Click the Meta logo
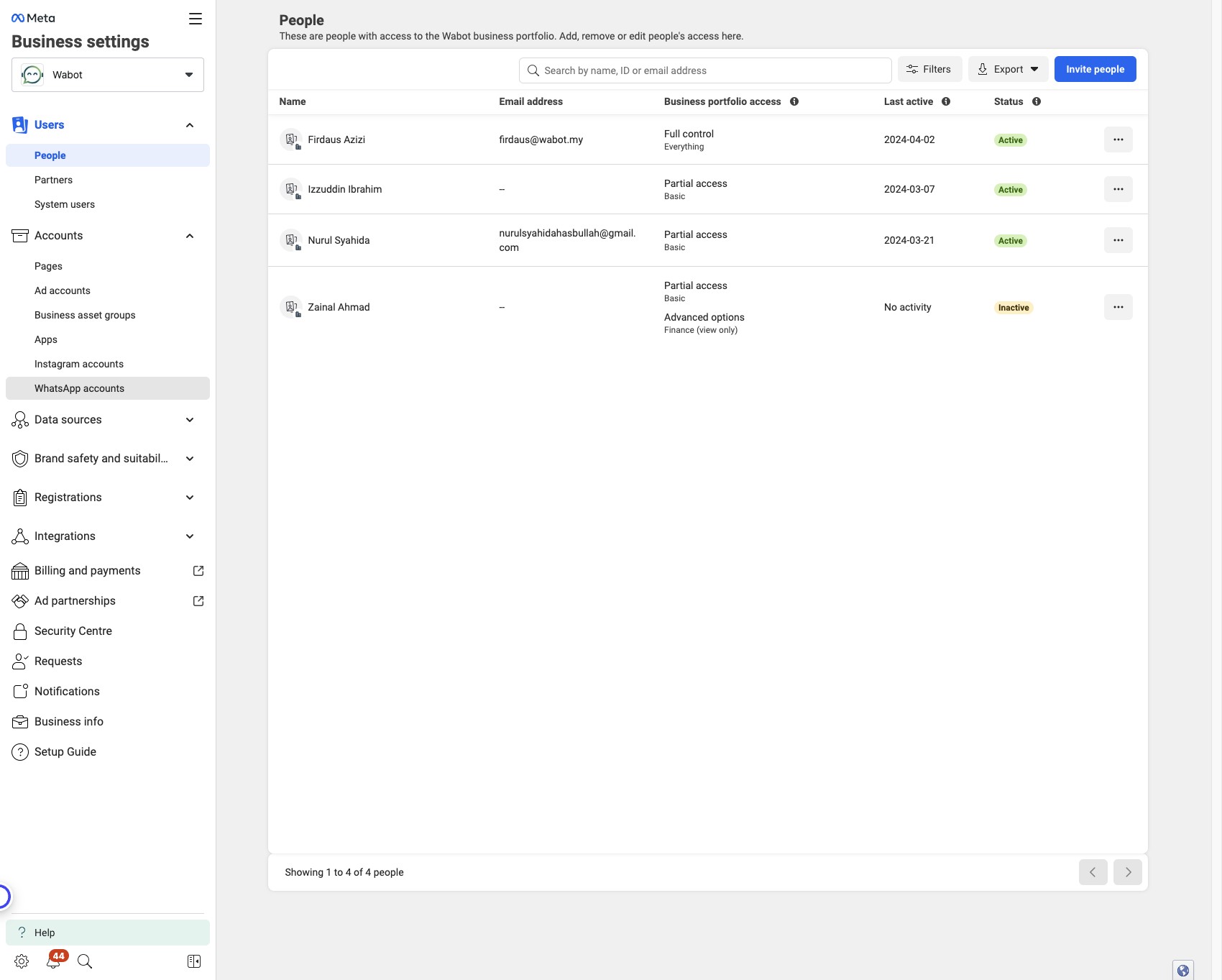The width and height of the screenshot is (1222, 980). pyautogui.click(x=33, y=18)
